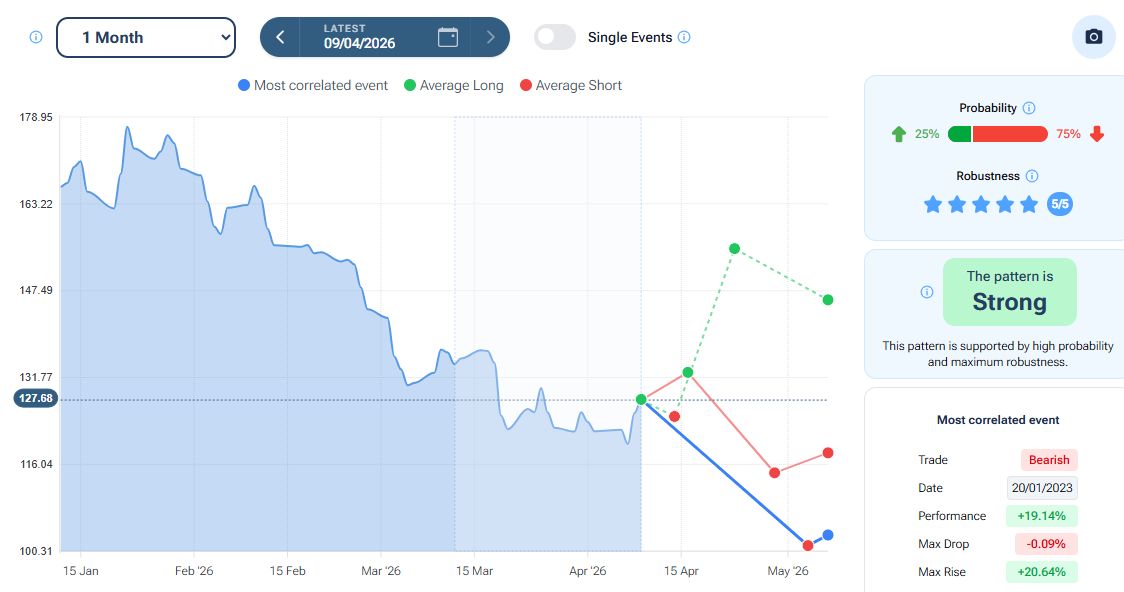Click the red 75% probability bar
Image resolution: width=1124 pixels, height=592 pixels.
click(x=1010, y=134)
